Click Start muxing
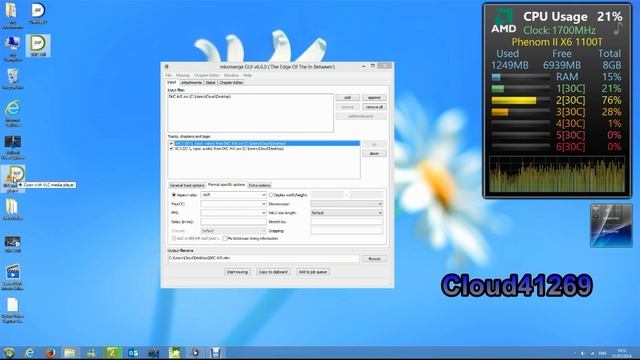The height and width of the screenshot is (360, 640). (x=237, y=272)
